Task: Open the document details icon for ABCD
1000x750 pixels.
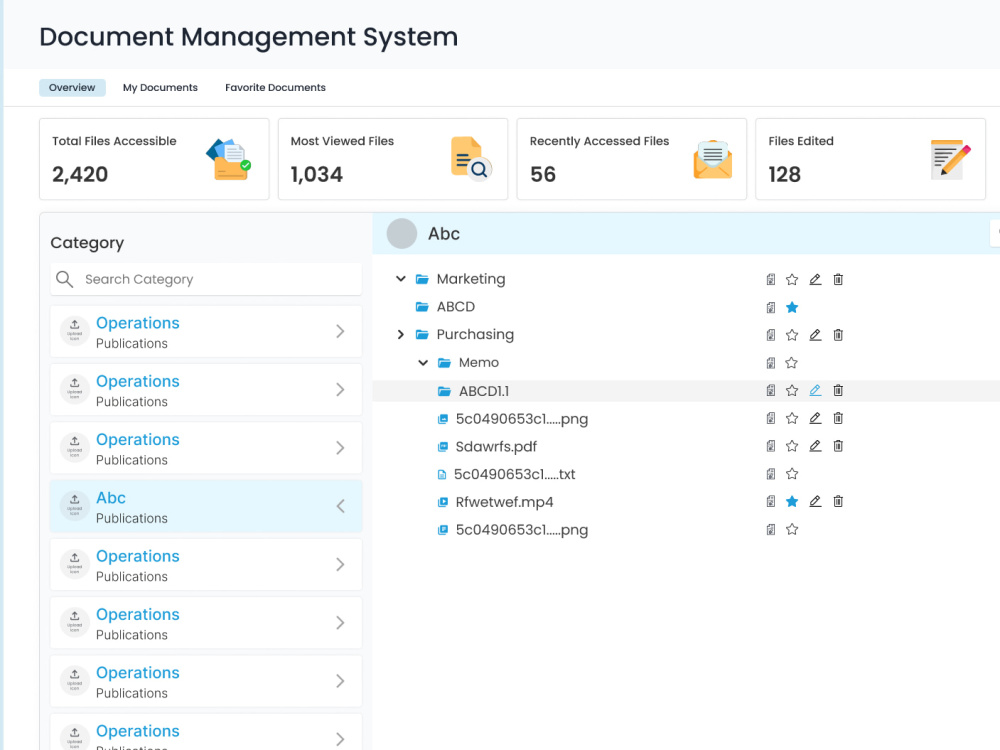Action: (770, 307)
